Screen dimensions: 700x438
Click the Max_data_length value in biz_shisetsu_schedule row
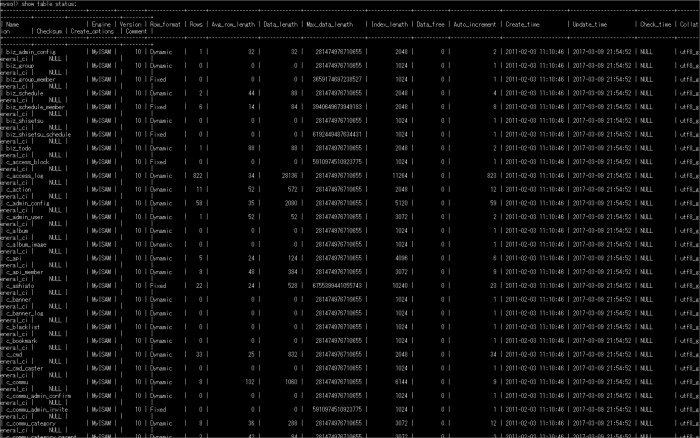(337, 134)
